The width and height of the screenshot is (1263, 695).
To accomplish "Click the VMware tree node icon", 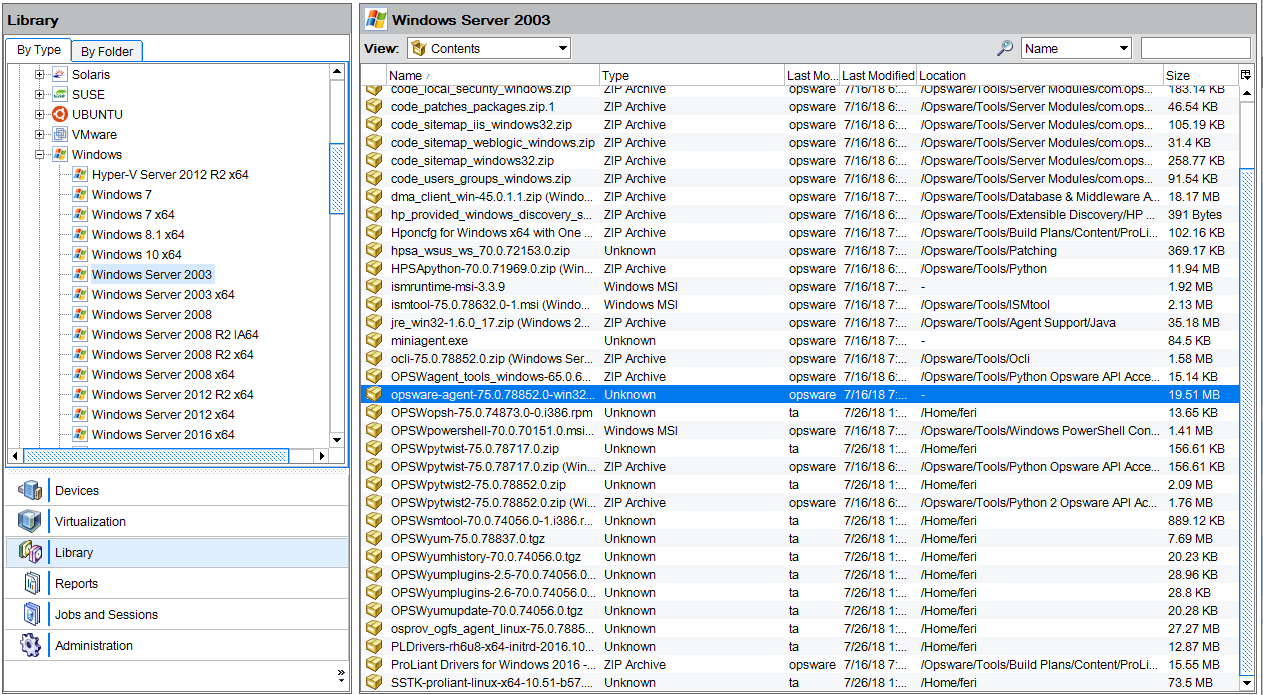I will click(60, 134).
